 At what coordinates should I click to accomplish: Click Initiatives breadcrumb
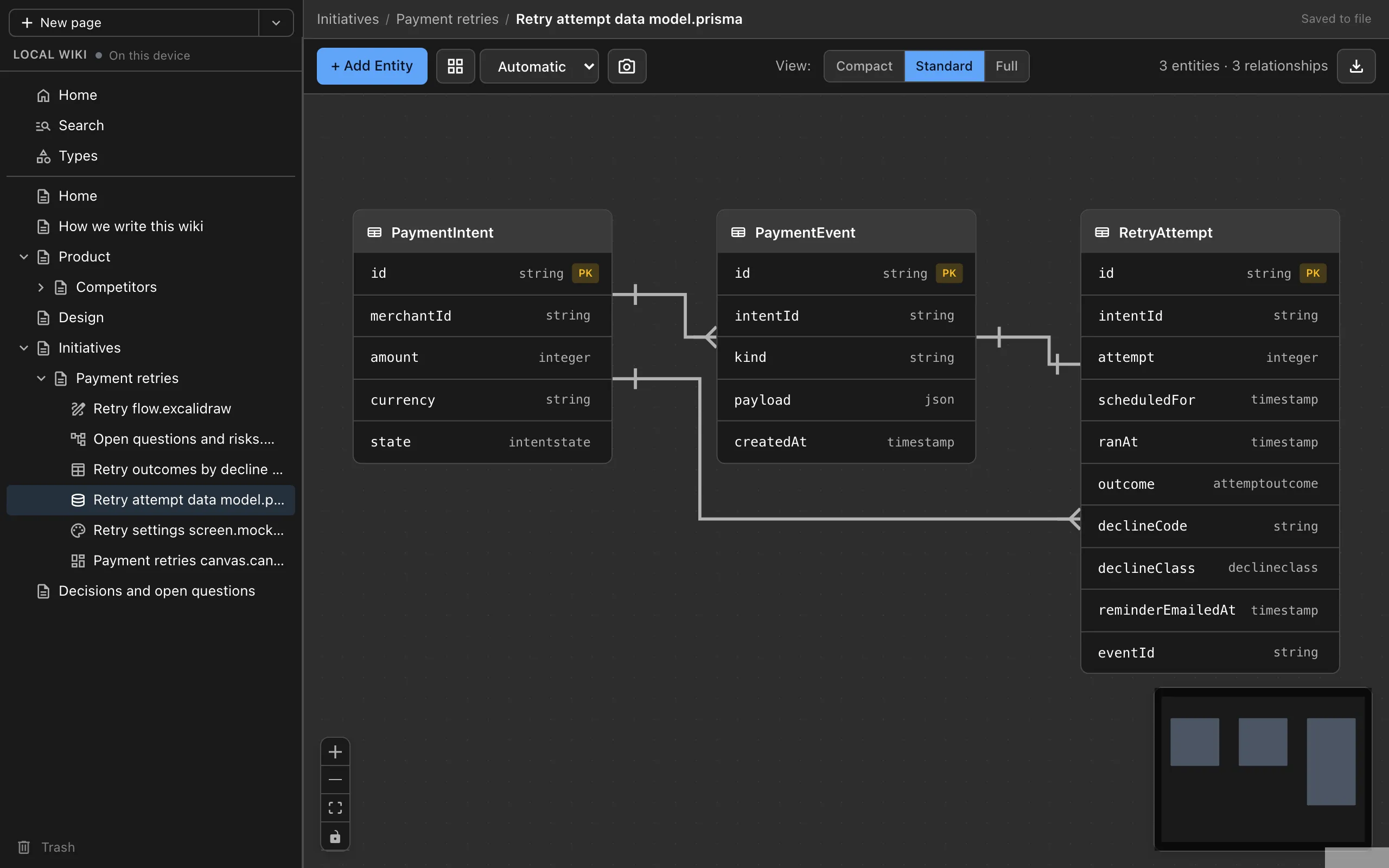(x=348, y=19)
